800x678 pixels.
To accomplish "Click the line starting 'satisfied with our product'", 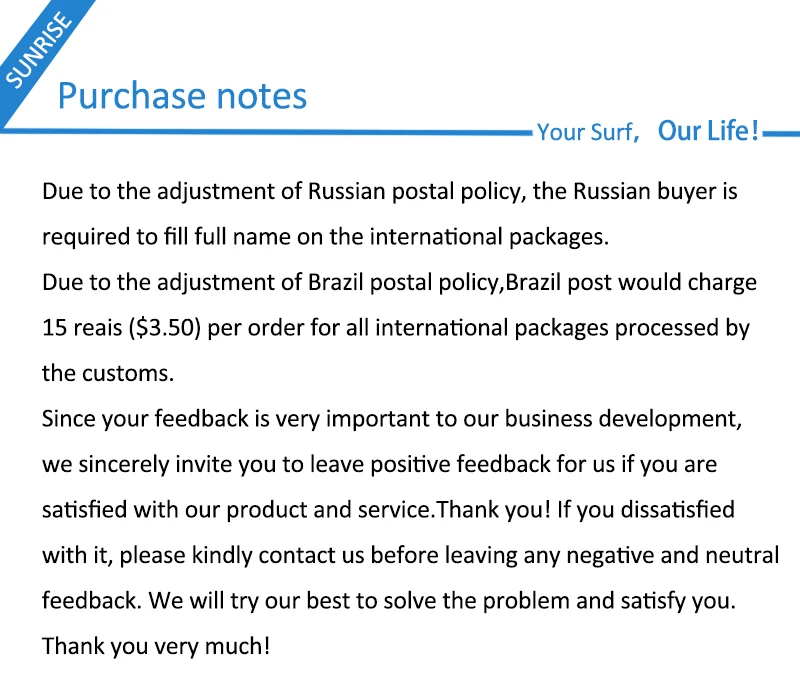I will click(388, 510).
